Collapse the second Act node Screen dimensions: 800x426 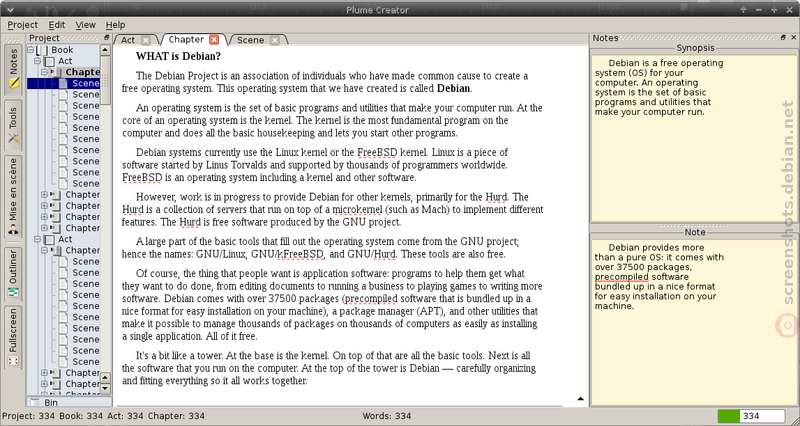pyautogui.click(x=37, y=239)
